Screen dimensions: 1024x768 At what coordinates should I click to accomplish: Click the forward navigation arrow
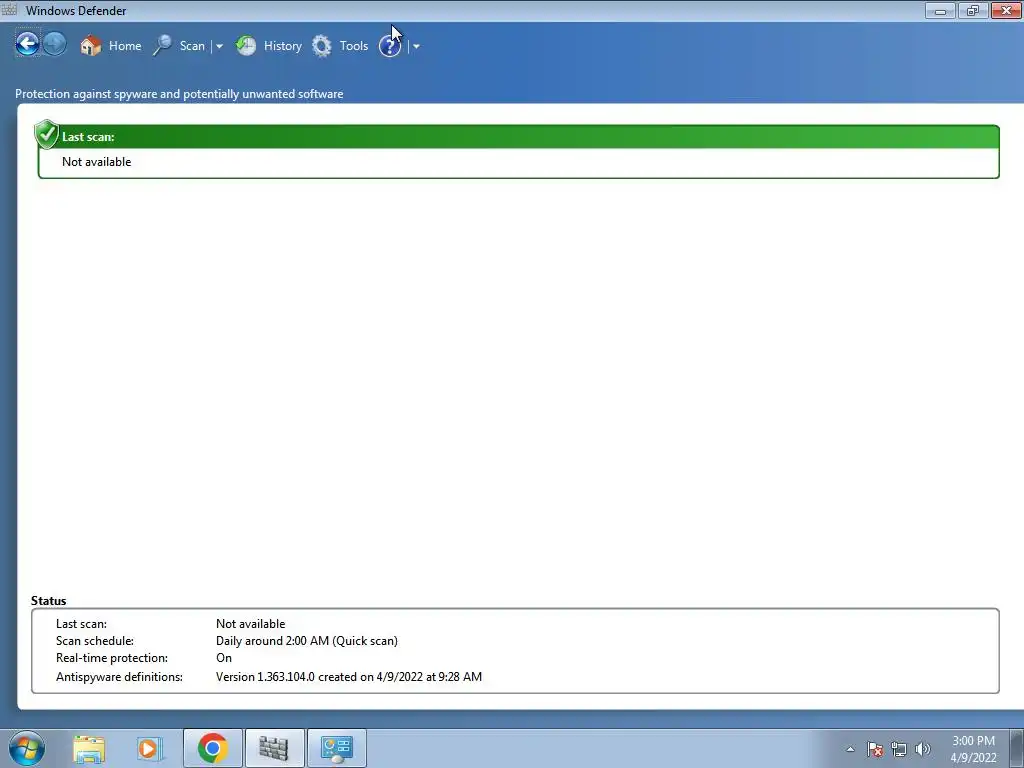55,44
